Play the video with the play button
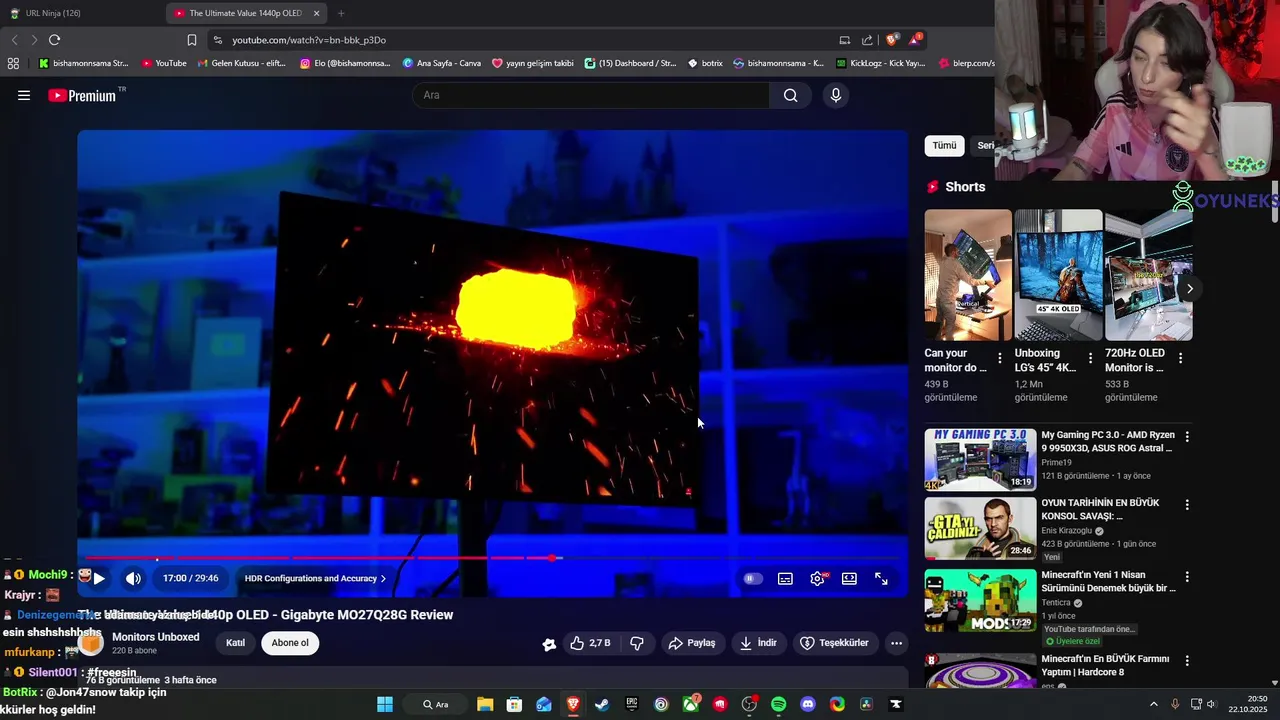This screenshot has width=1280, height=720. click(x=99, y=578)
